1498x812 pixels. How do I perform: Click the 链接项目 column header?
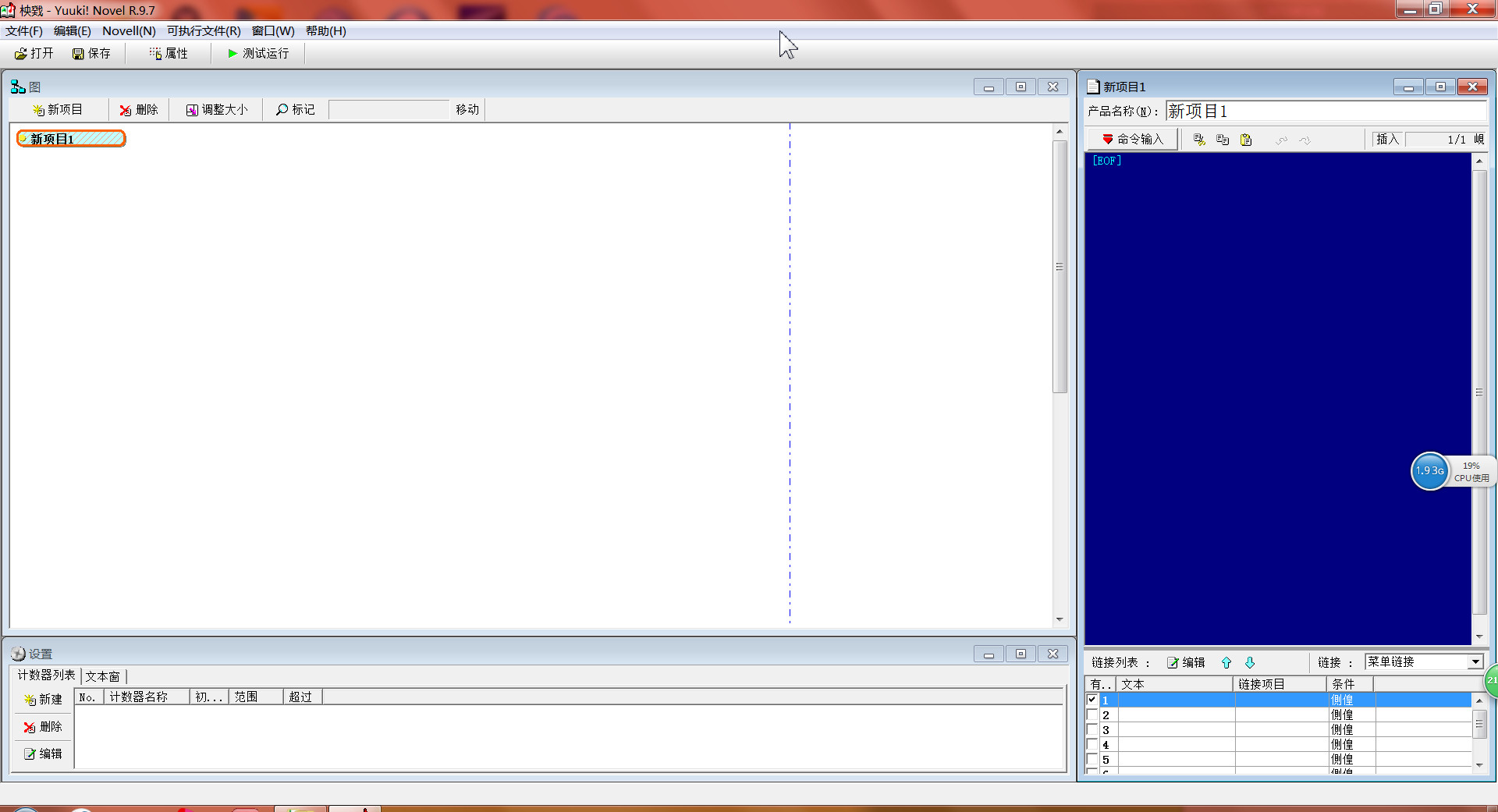(x=1280, y=684)
